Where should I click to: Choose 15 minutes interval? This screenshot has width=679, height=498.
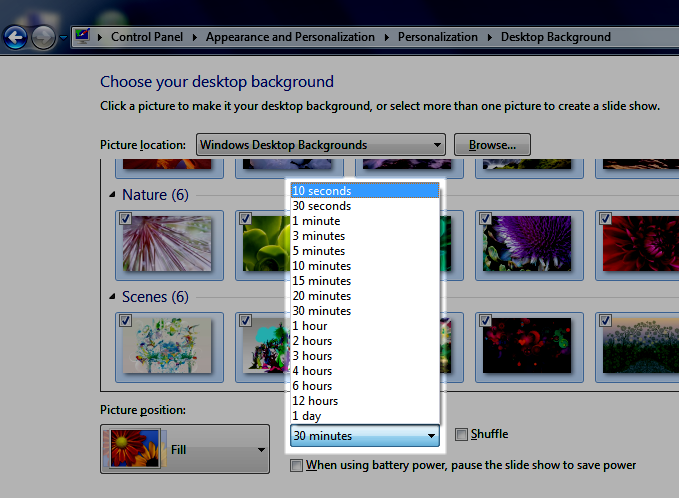tap(365, 281)
